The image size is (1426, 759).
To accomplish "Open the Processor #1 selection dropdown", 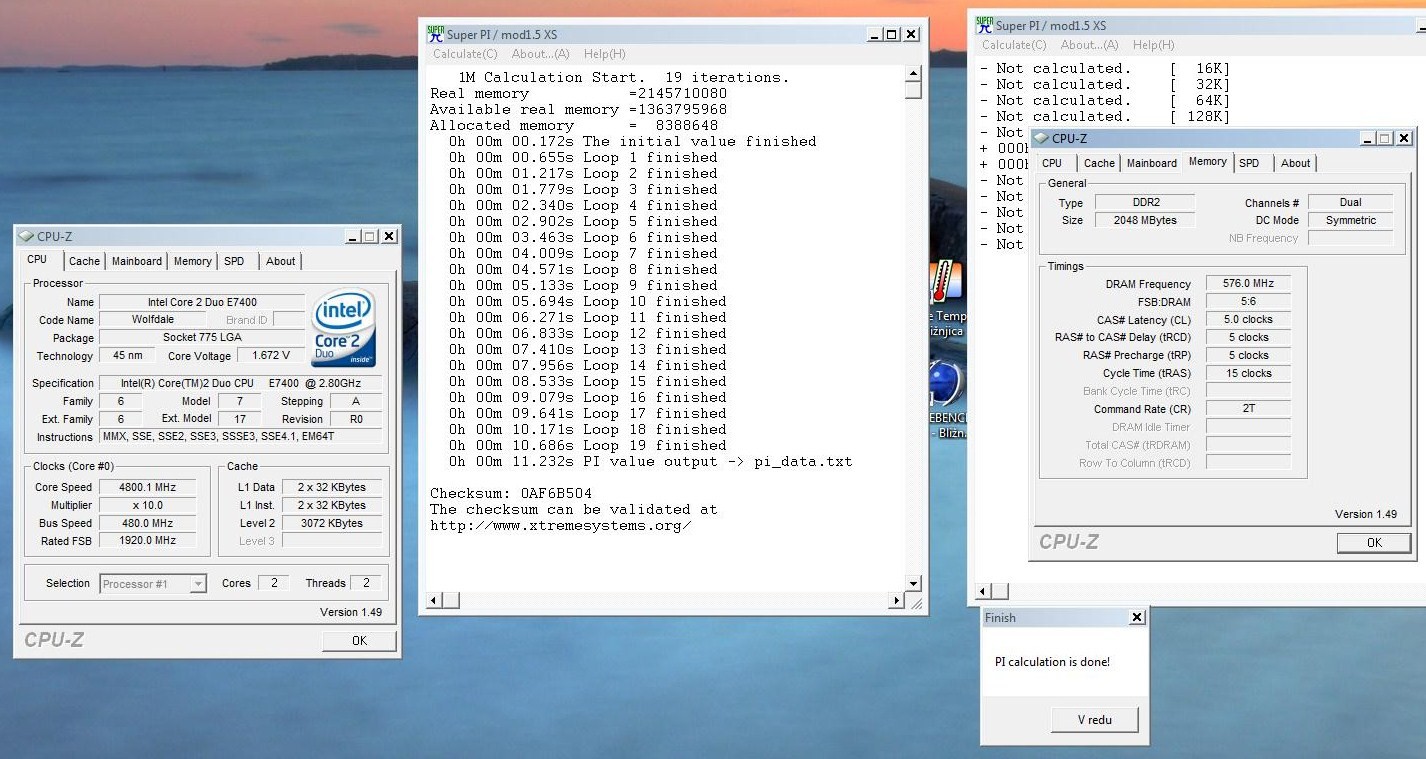I will click(x=153, y=583).
